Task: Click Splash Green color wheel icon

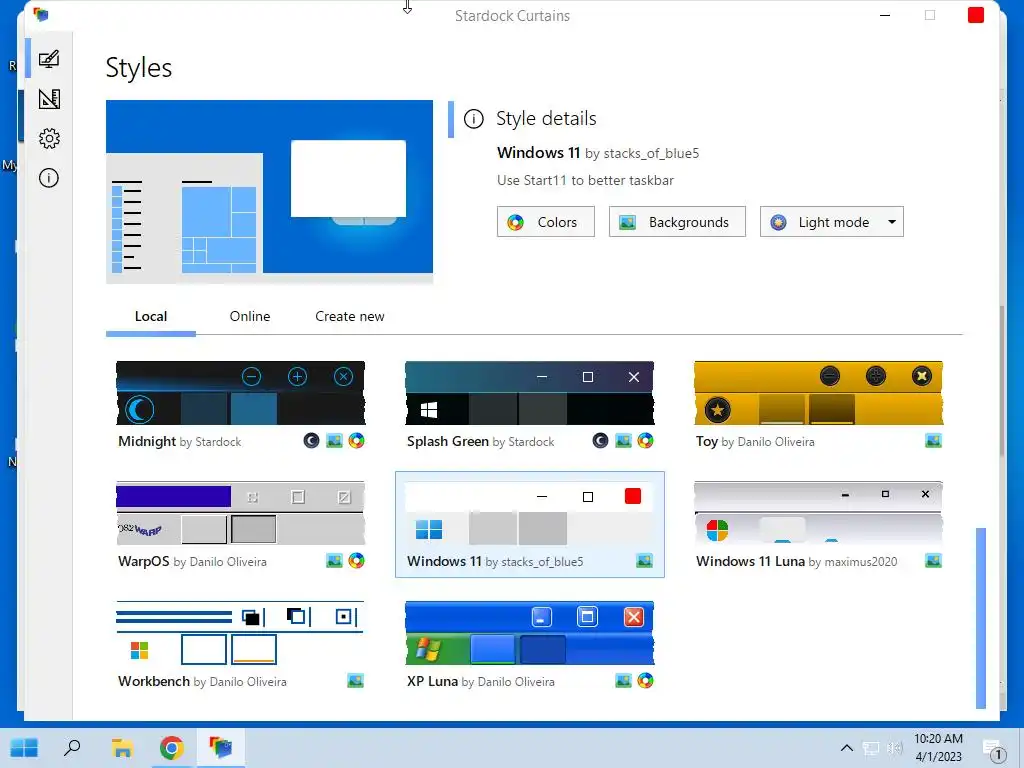Action: coord(645,441)
